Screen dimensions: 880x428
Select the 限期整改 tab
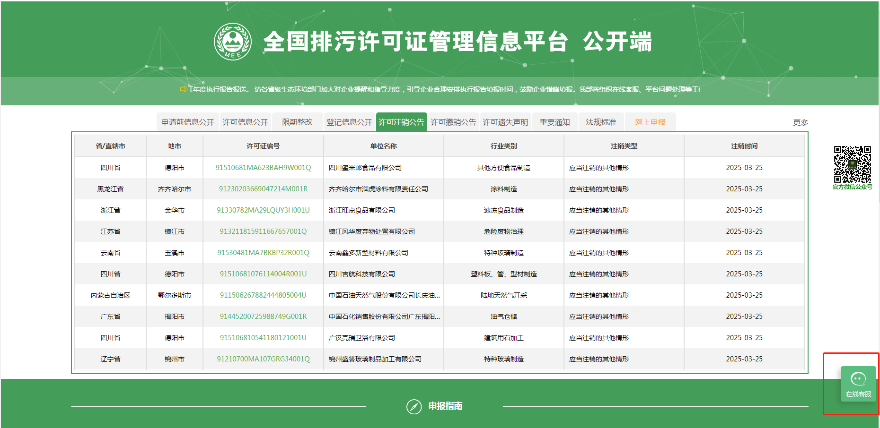(297, 122)
